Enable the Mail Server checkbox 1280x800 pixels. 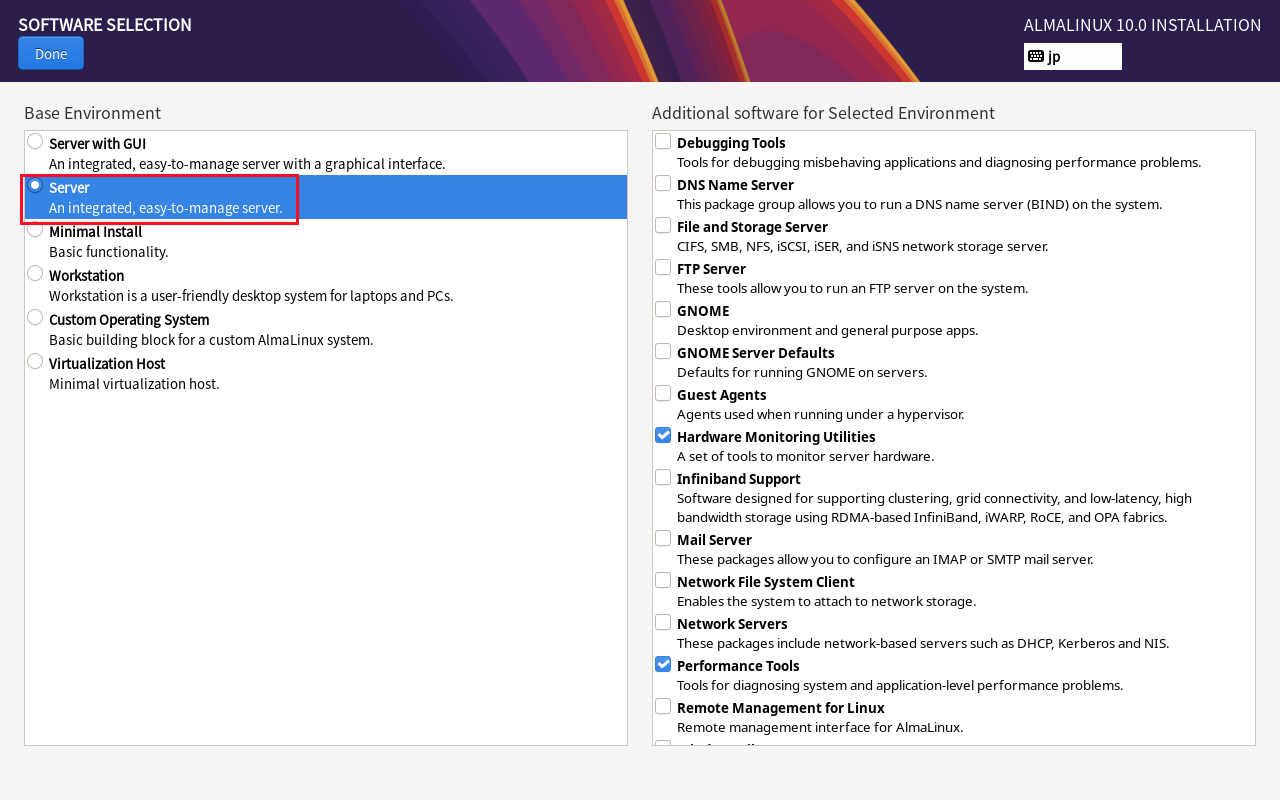coord(663,538)
